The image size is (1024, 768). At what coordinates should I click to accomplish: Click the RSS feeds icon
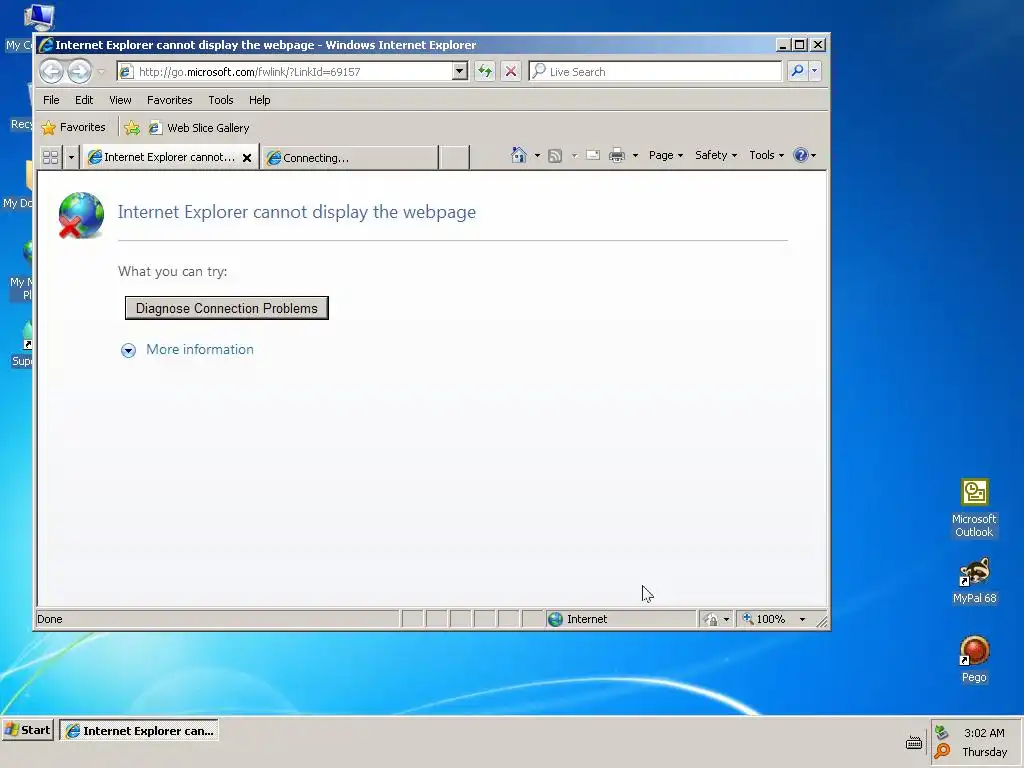coord(555,155)
